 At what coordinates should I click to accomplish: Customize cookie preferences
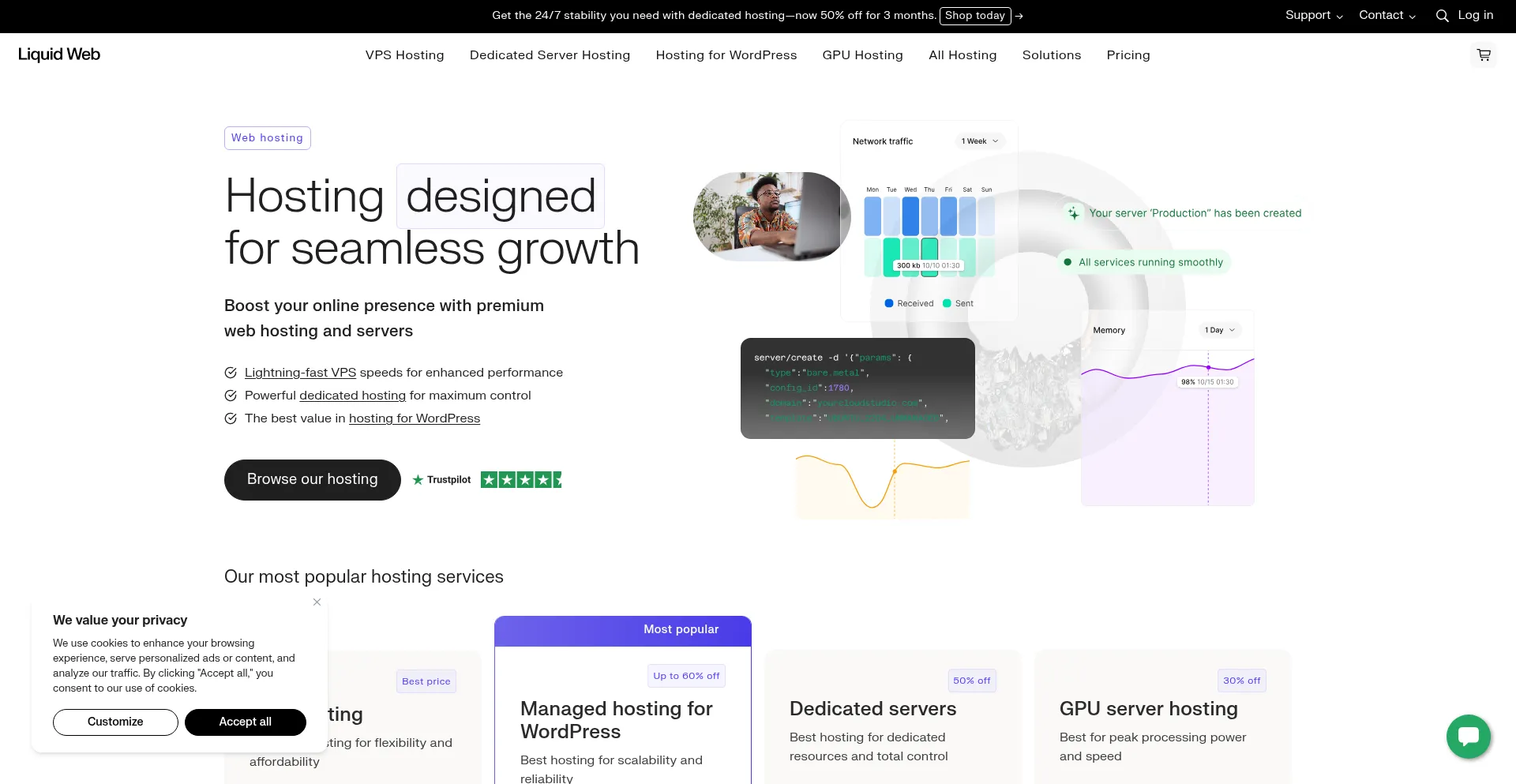(x=115, y=722)
